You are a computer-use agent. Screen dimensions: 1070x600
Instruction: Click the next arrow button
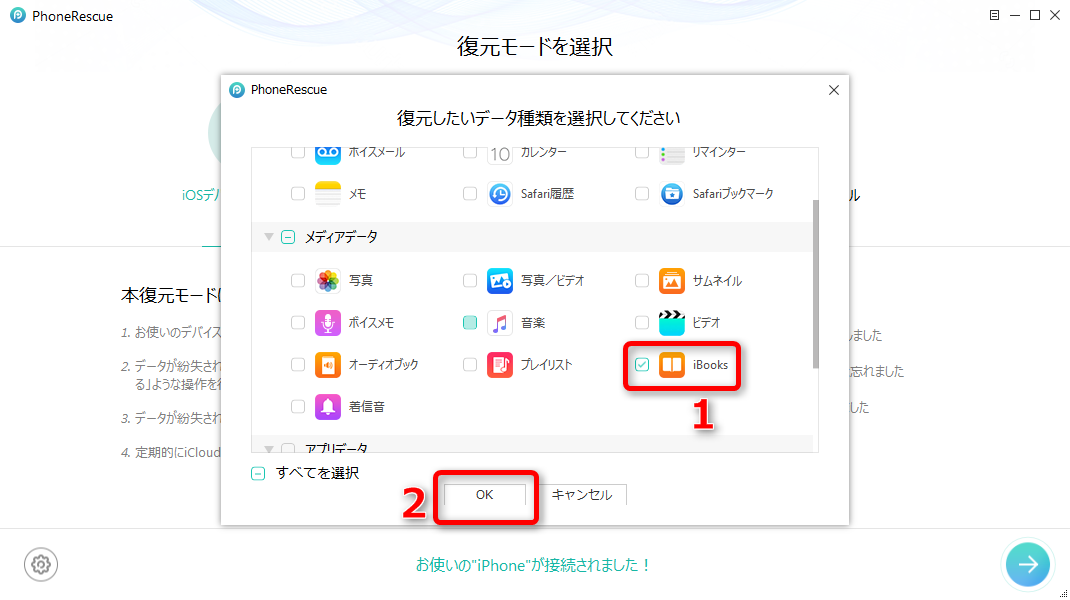pos(1028,564)
